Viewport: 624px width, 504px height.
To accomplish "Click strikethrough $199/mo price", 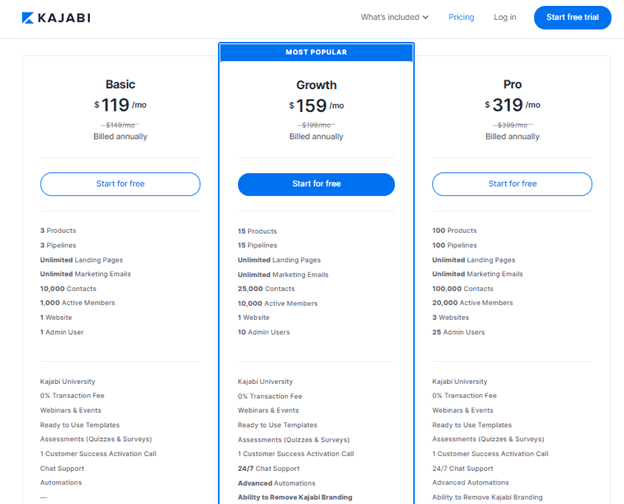I will tap(316, 125).
